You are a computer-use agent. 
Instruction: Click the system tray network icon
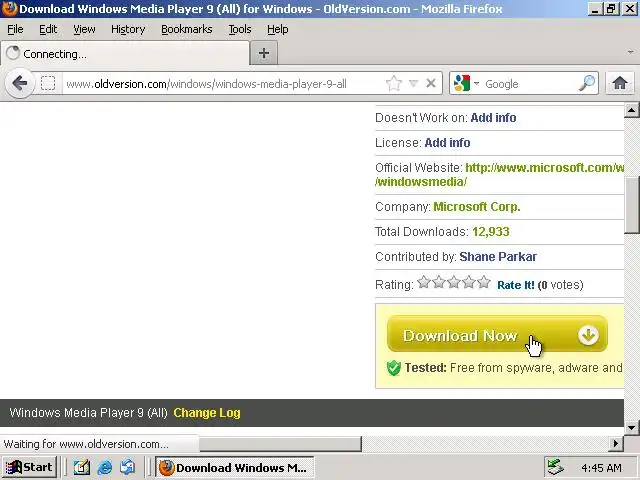556,467
